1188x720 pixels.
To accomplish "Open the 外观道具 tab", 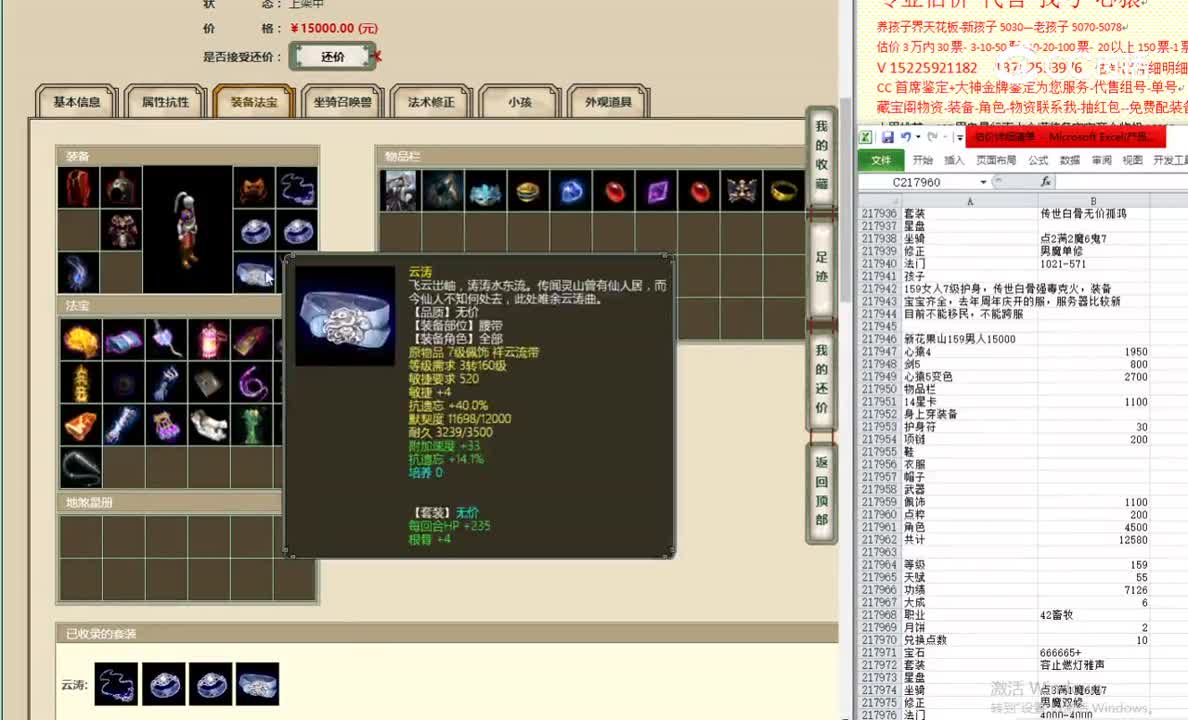I will coord(608,102).
